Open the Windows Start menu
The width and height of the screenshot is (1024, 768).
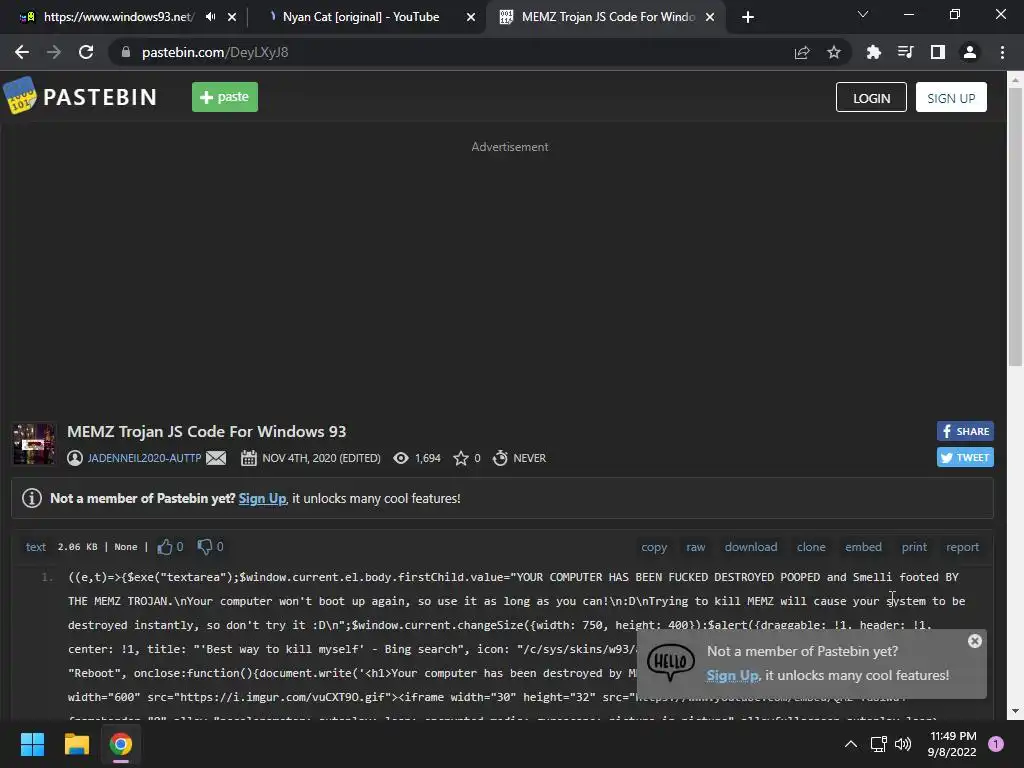32,744
